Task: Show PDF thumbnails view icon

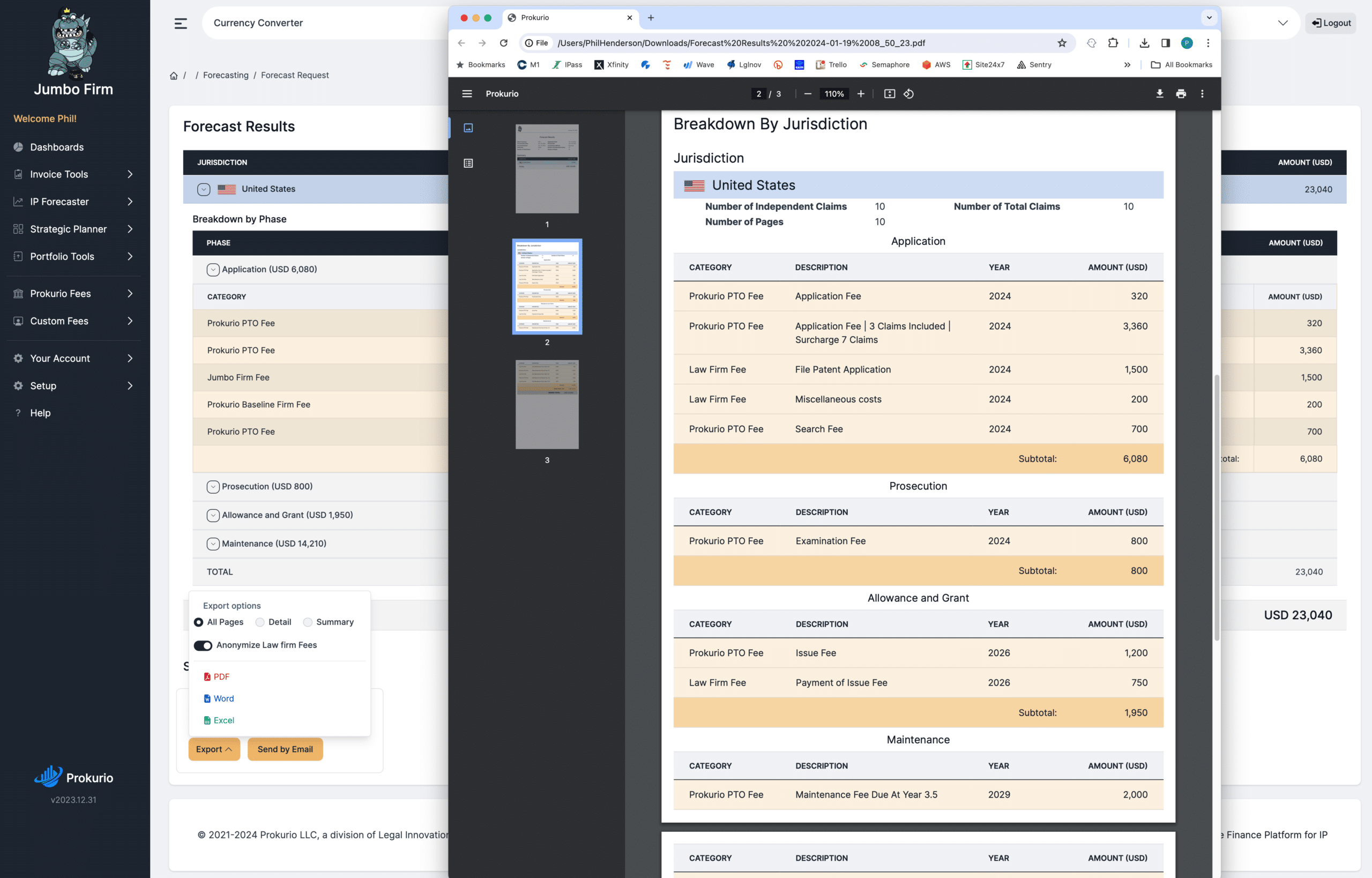Action: [x=468, y=128]
